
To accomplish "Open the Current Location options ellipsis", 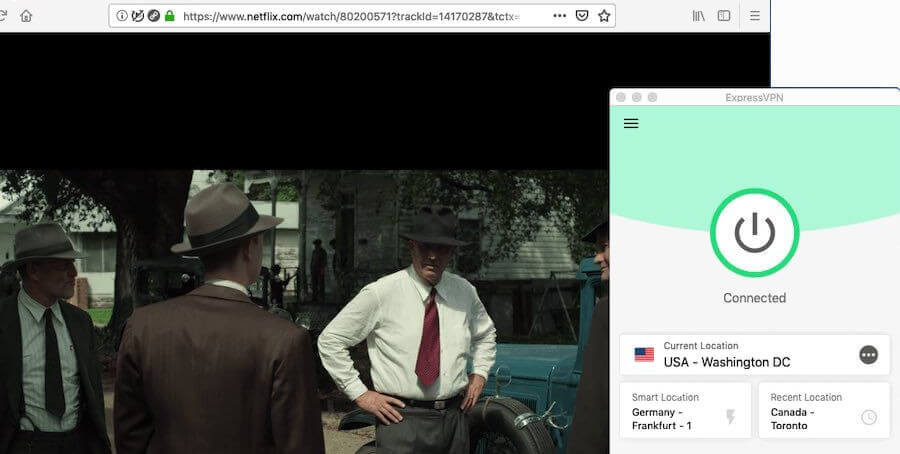I will 868,355.
